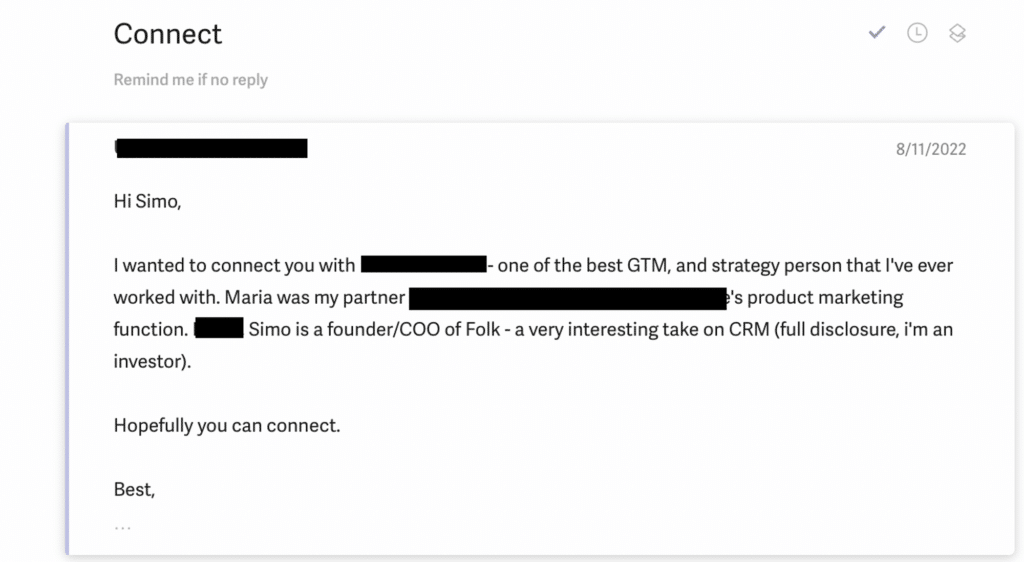Mark the Connect email as done
This screenshot has height=562, width=1024.
[x=876, y=32]
